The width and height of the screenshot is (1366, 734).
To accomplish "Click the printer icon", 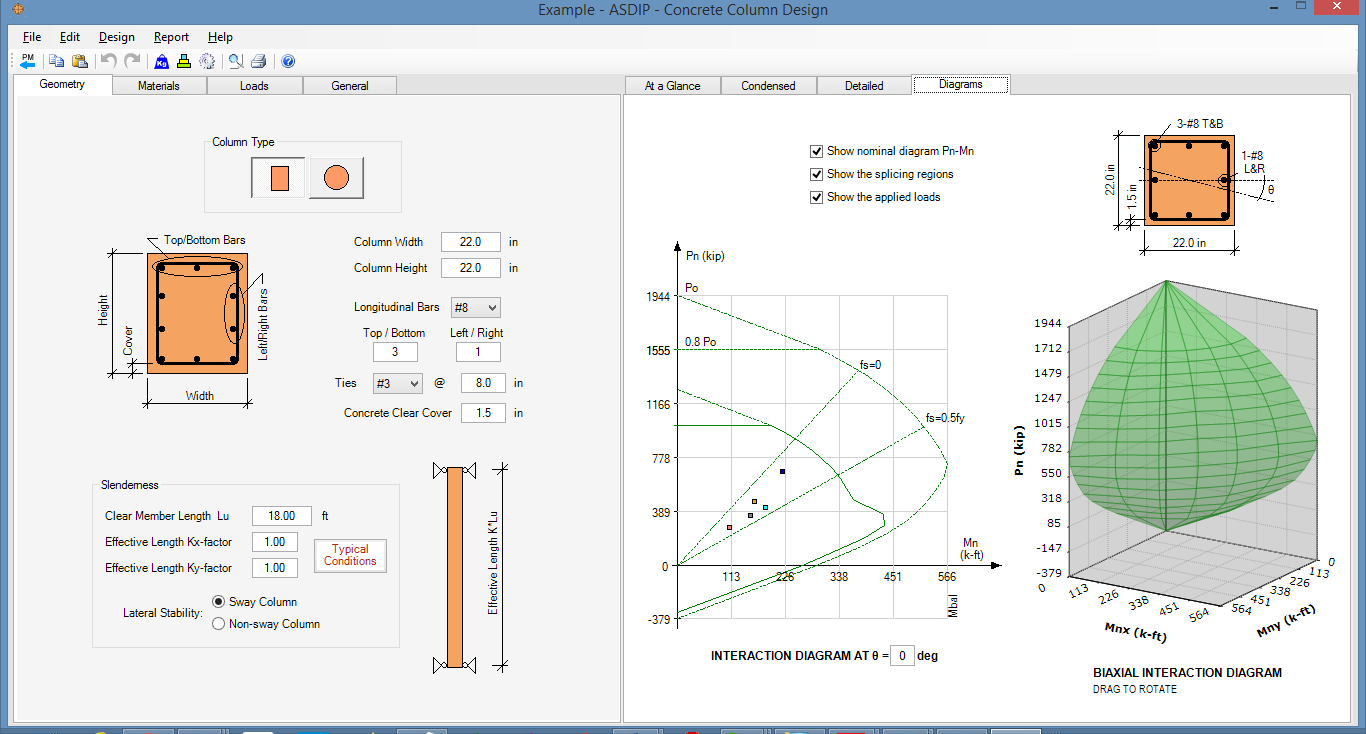I will (x=258, y=61).
